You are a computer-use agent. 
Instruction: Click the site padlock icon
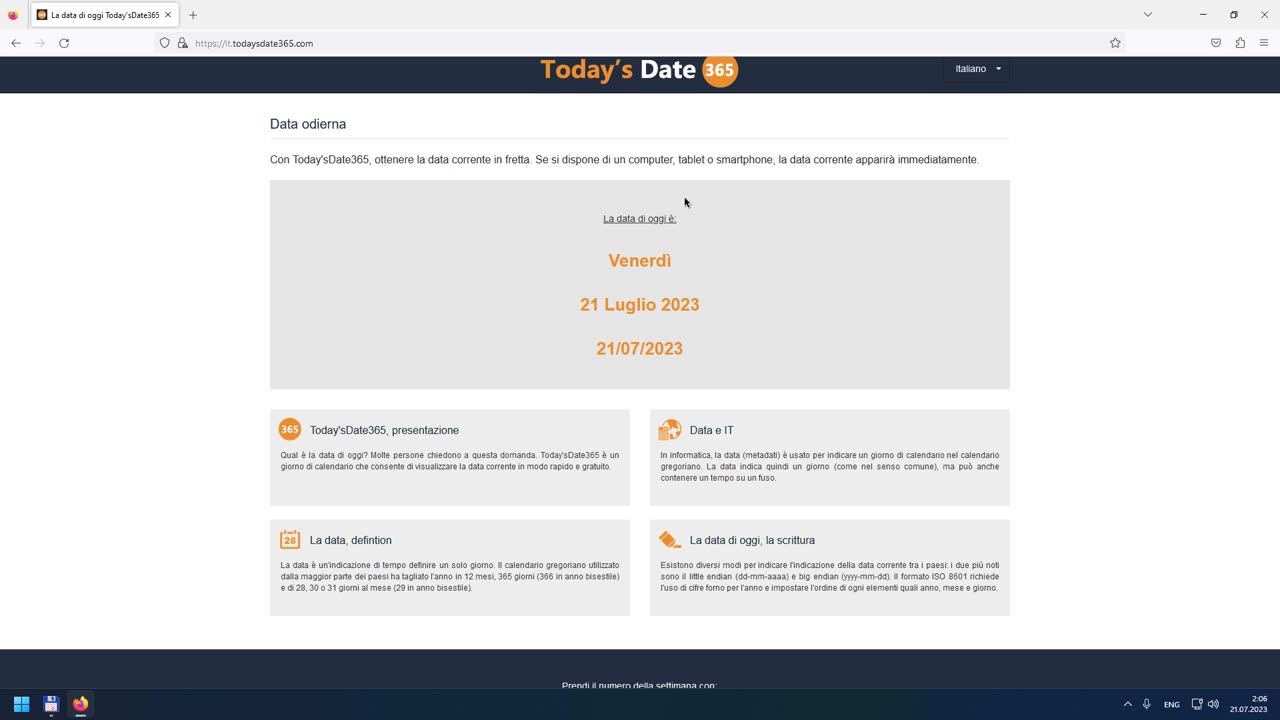[182, 43]
